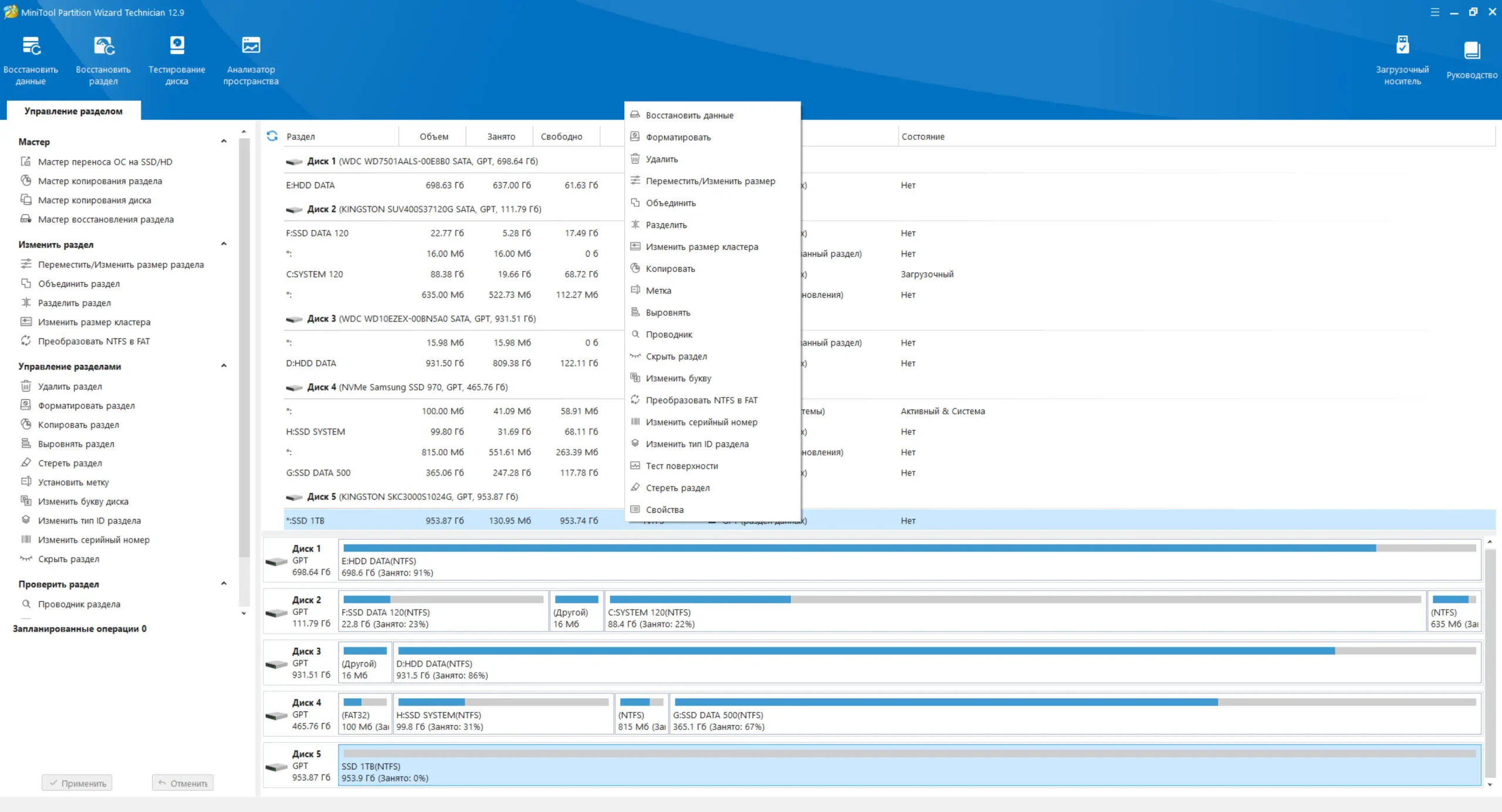Click the Disk 5 drive icon in disk map
This screenshot has height=812, width=1502.
[276, 767]
